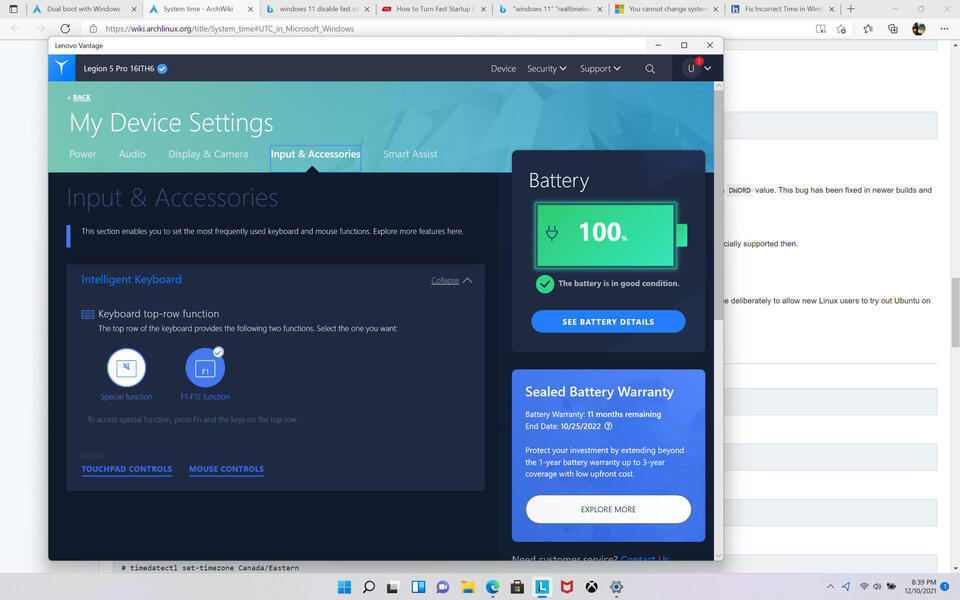960x600 pixels.
Task: Open the network, volume and battery tray flyout
Action: [x=877, y=587]
